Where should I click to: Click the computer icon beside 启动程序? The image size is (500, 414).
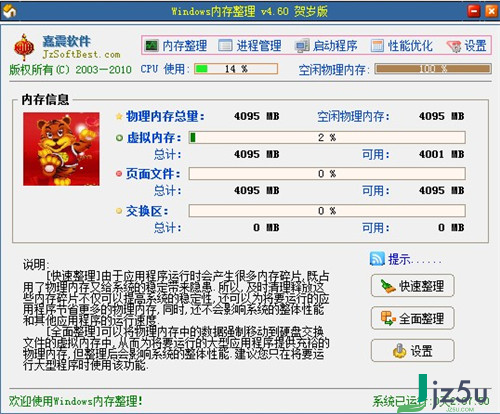[x=302, y=46]
